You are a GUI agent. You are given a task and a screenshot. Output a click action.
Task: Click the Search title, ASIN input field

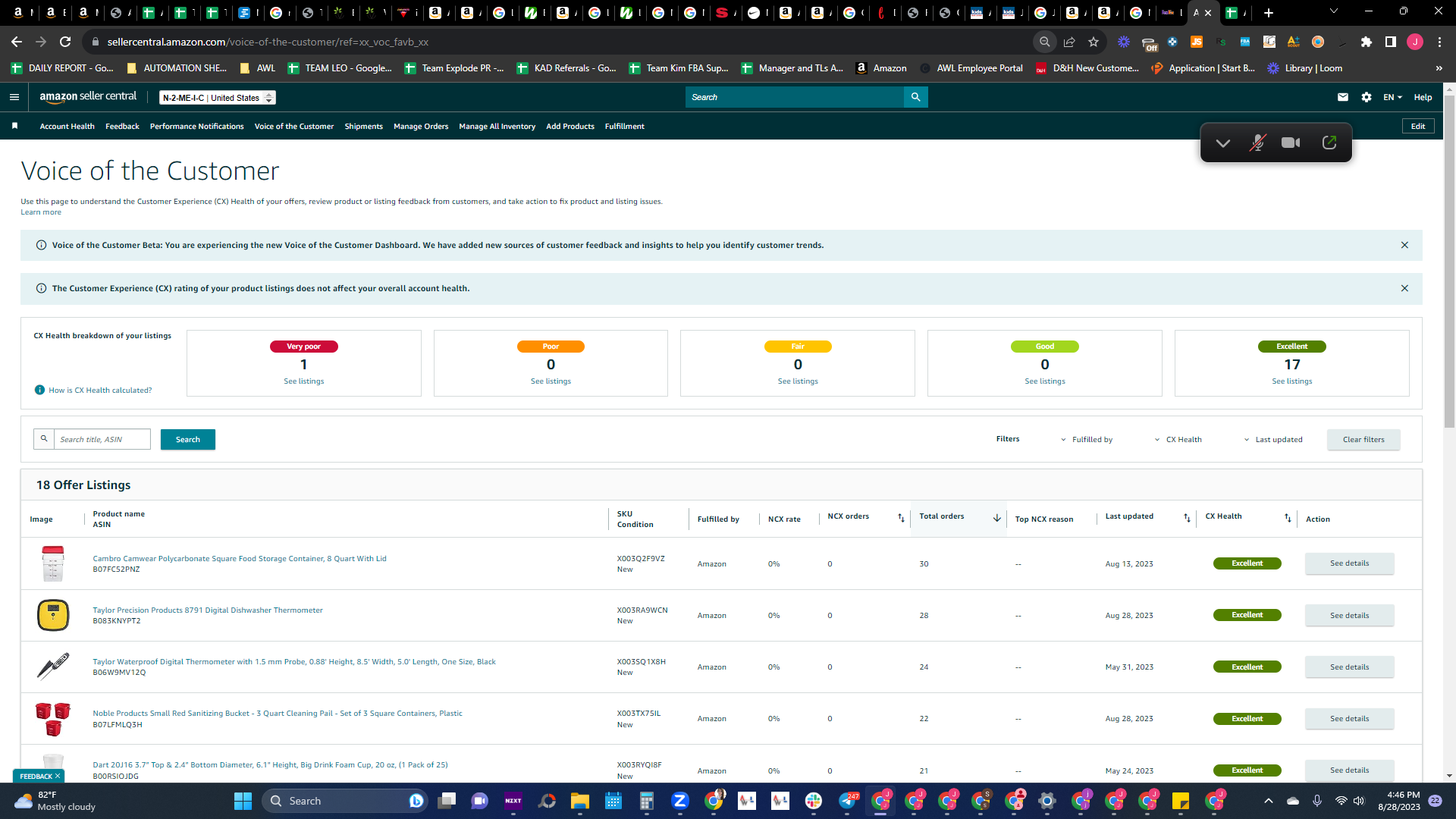(102, 440)
